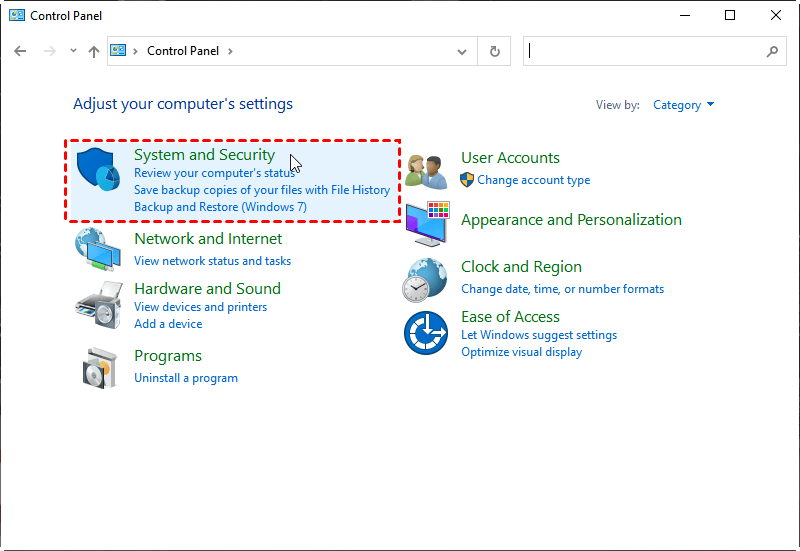
Task: Click Change account type link
Action: pyautogui.click(x=533, y=180)
